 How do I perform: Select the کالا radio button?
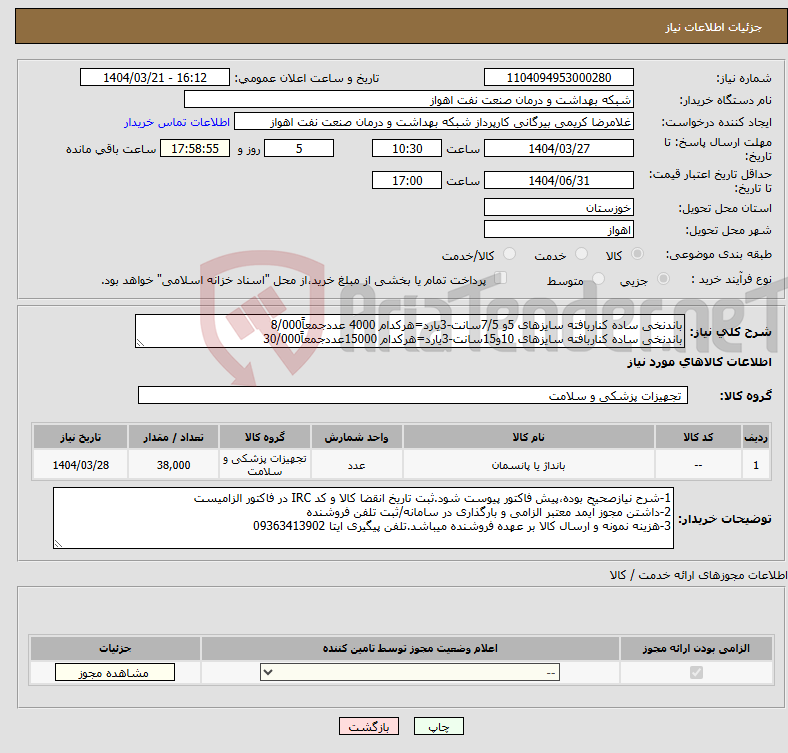(x=639, y=255)
